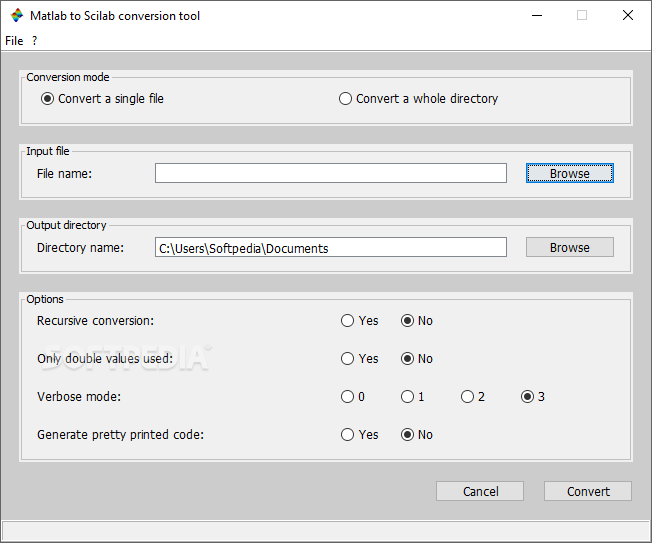Minimize the conversion tool window
Screen dimensions: 652x543
[x=537, y=16]
